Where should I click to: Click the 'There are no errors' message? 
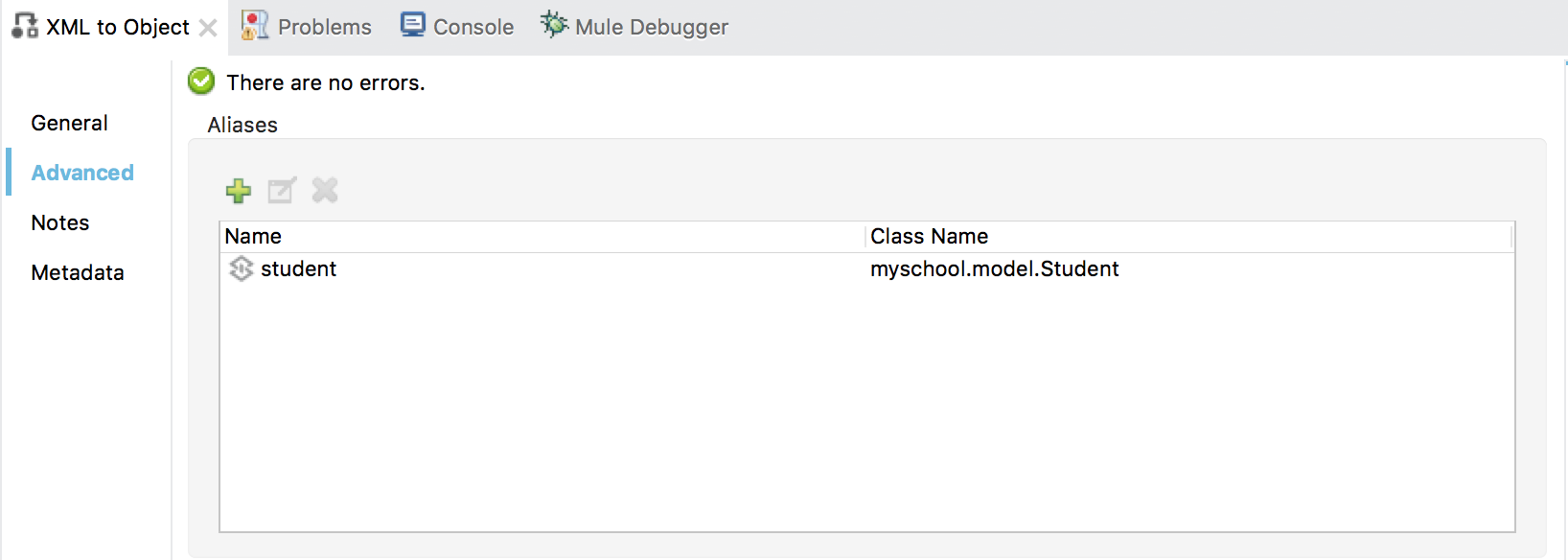pos(326,83)
